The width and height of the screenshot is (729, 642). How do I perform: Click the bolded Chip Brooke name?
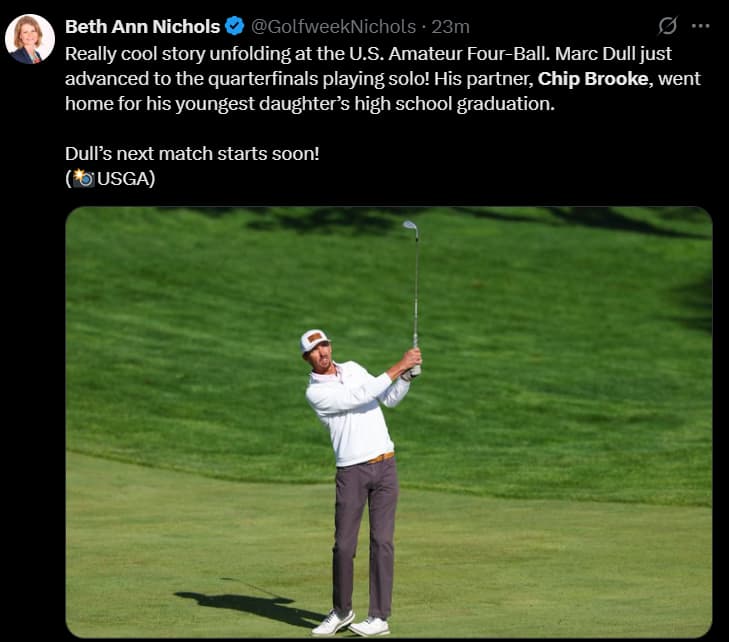coord(594,77)
